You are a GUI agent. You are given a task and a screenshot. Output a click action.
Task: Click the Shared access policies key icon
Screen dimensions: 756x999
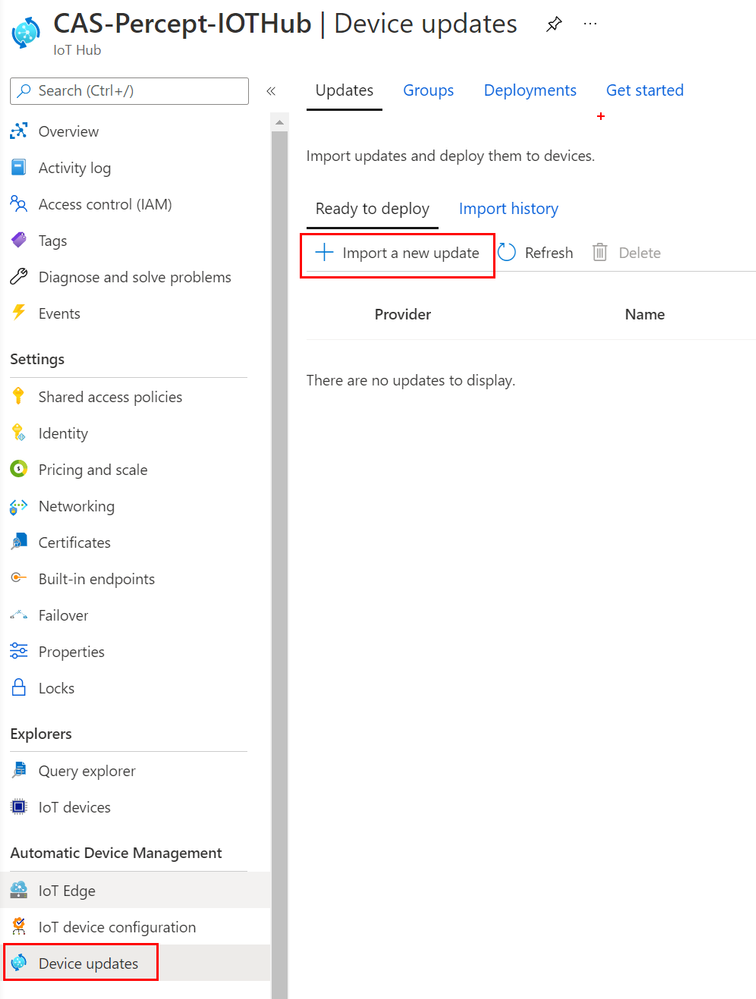tap(18, 396)
